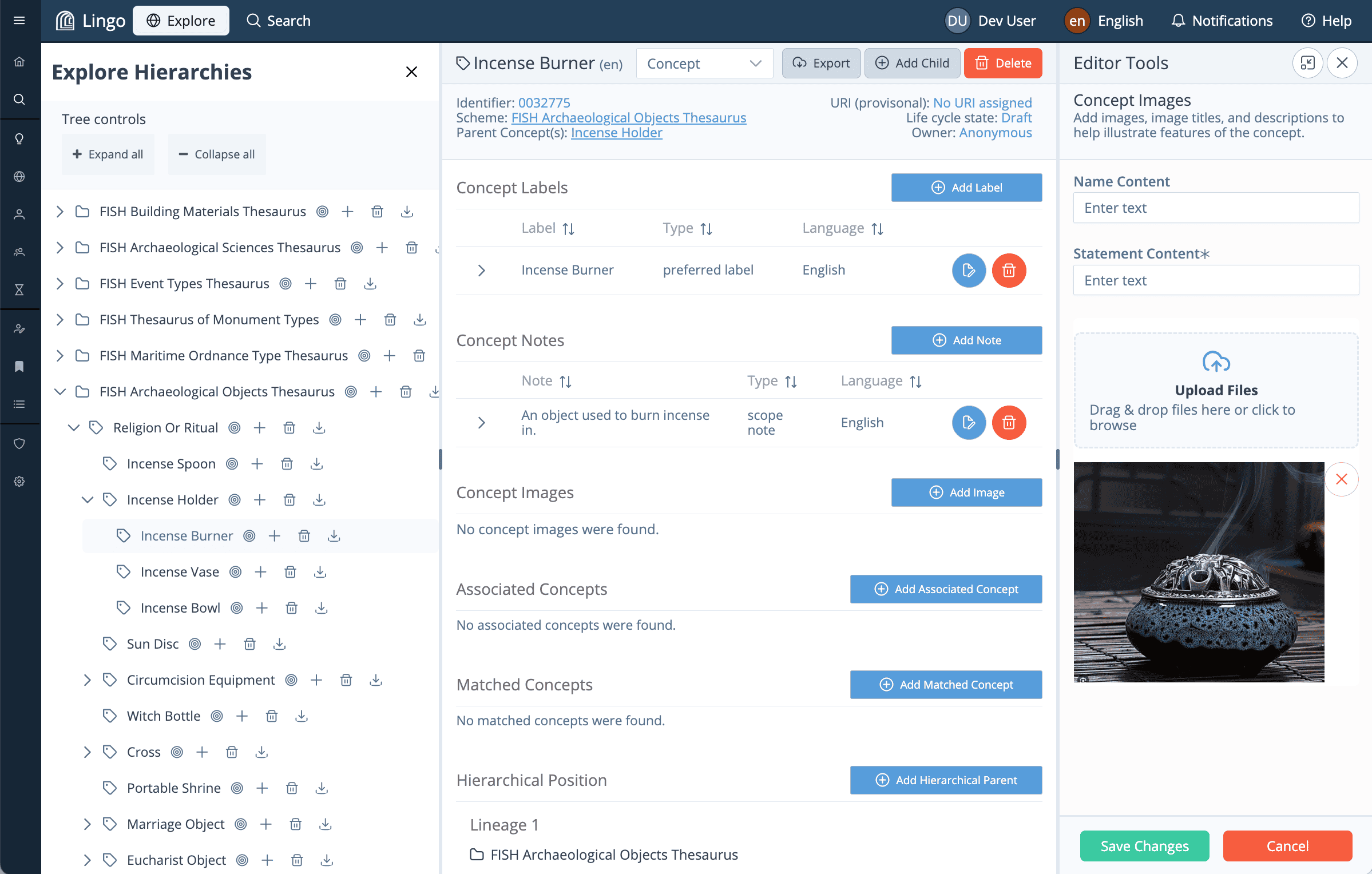Click the plus icon beside FISH Building Materials Thesaurus
Screen dimensions: 1372x874
(x=348, y=212)
